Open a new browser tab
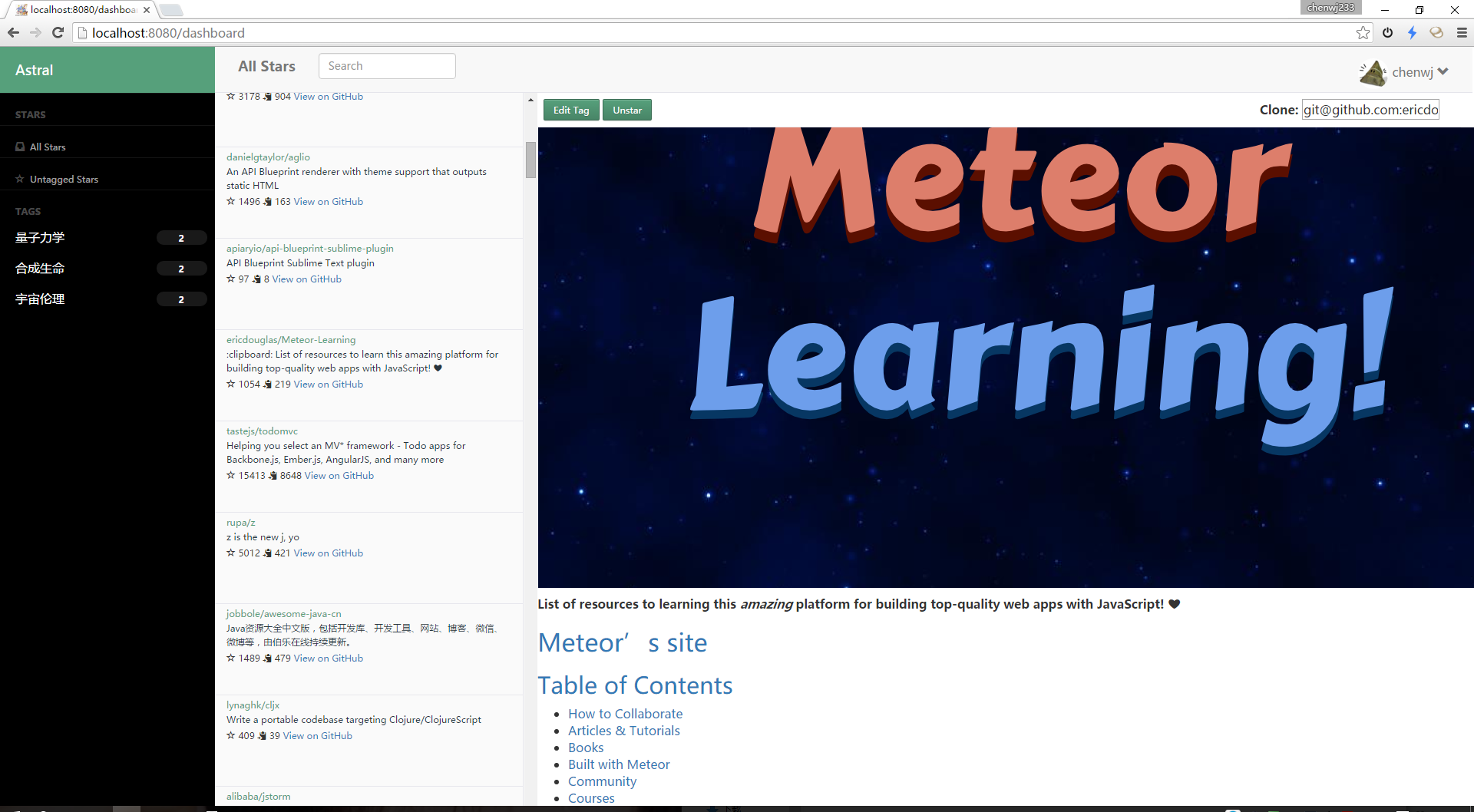Screen dimensions: 1474x812 171,10
